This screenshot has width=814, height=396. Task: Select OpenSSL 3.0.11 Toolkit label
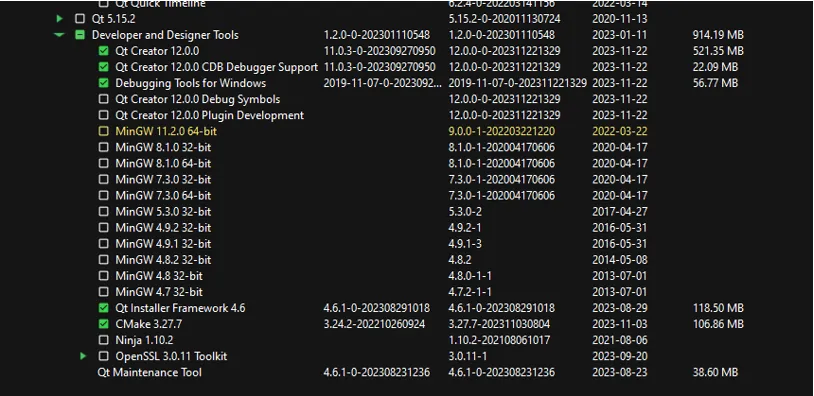point(171,357)
